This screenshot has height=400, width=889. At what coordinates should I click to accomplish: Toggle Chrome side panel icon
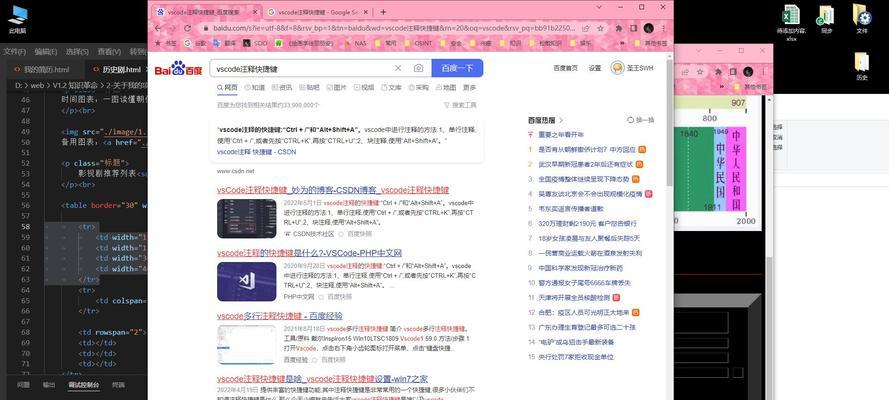click(634, 28)
